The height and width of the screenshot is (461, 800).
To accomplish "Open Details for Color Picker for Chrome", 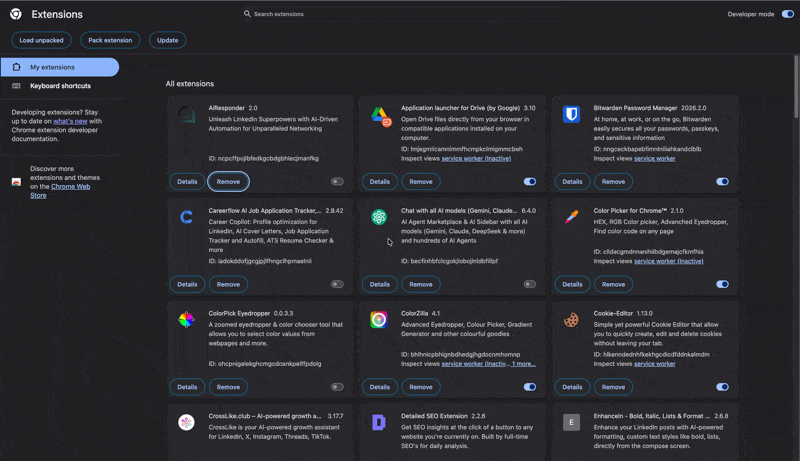I will click(x=572, y=284).
